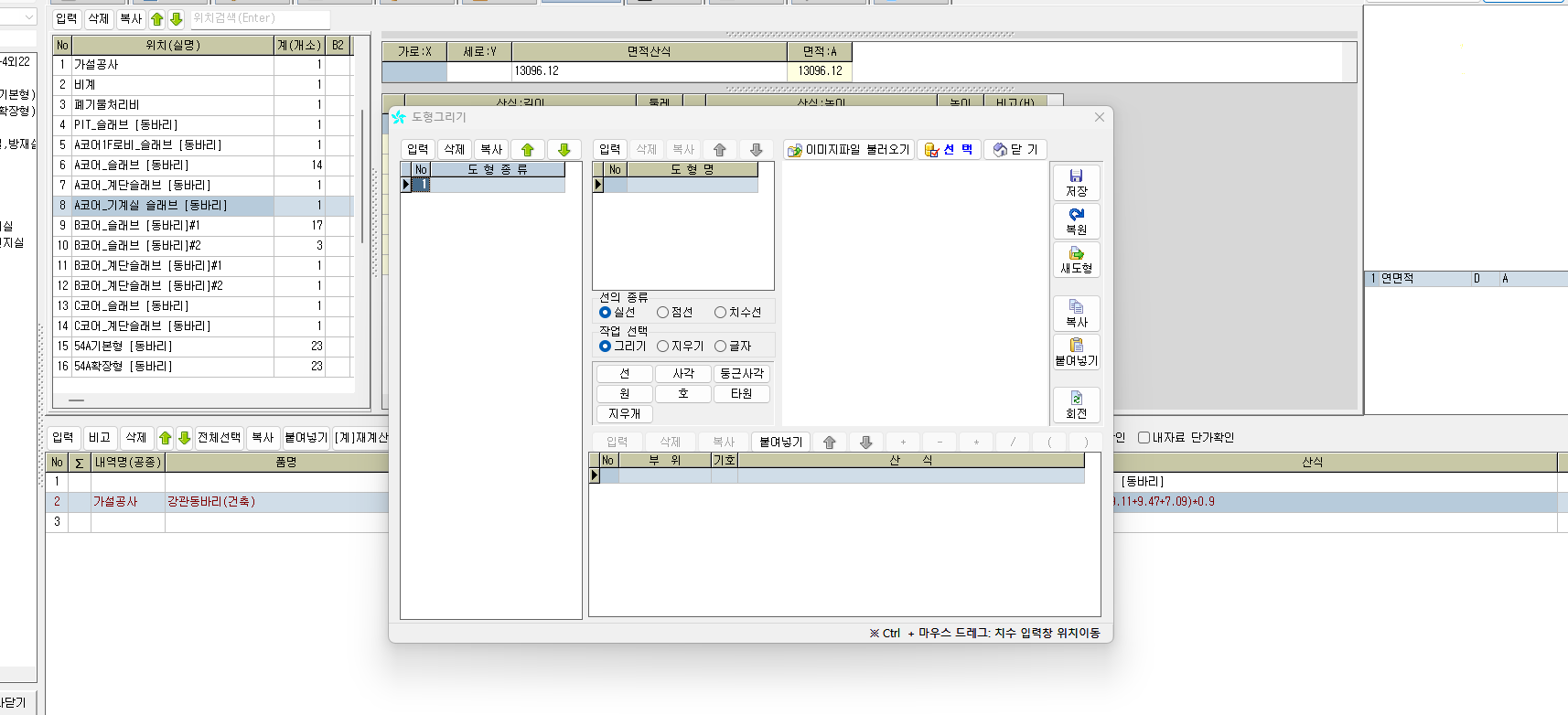Click the 회전 (rotate) icon button
The width and height of the screenshot is (1568, 715).
pos(1076,405)
